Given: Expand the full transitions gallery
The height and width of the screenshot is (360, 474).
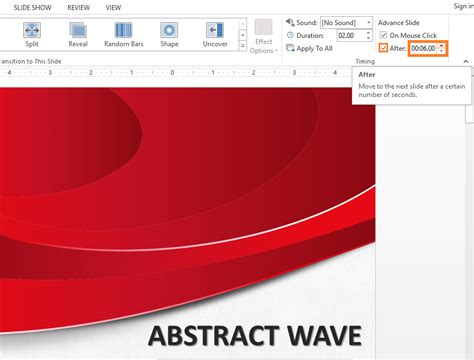Looking at the screenshot, I should pyautogui.click(x=243, y=46).
